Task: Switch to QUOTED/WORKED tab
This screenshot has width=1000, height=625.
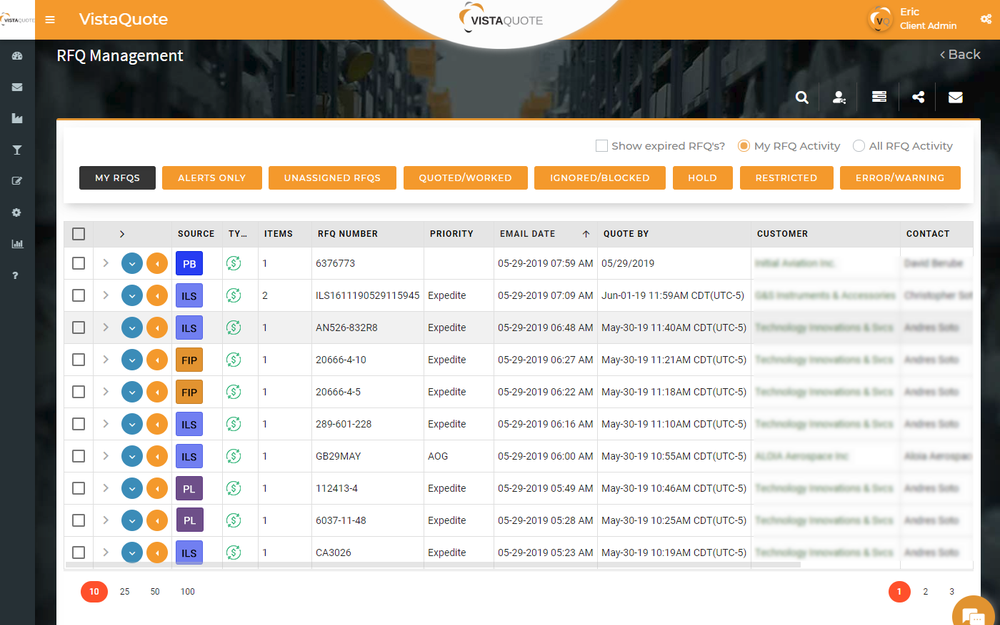Action: (x=466, y=178)
